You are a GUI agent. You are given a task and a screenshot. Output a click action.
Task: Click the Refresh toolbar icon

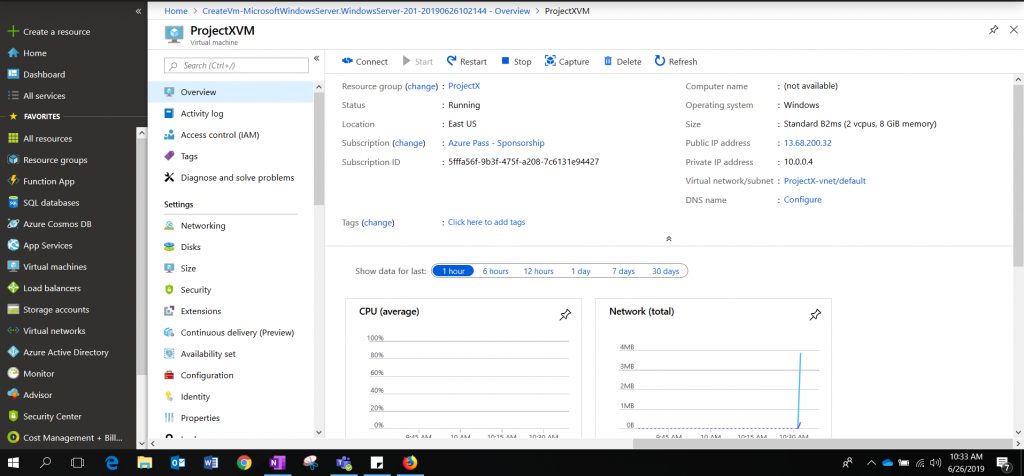pos(660,61)
